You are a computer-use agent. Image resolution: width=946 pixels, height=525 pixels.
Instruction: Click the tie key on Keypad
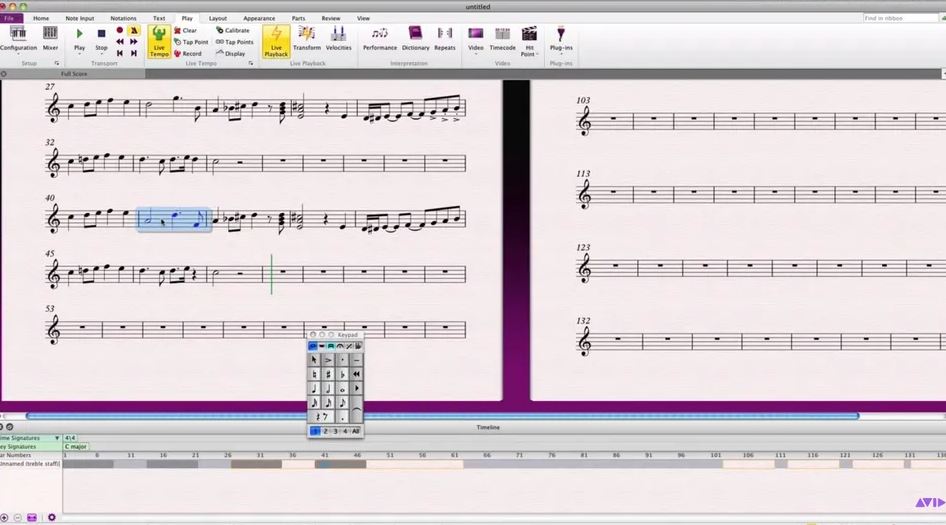pos(357,410)
